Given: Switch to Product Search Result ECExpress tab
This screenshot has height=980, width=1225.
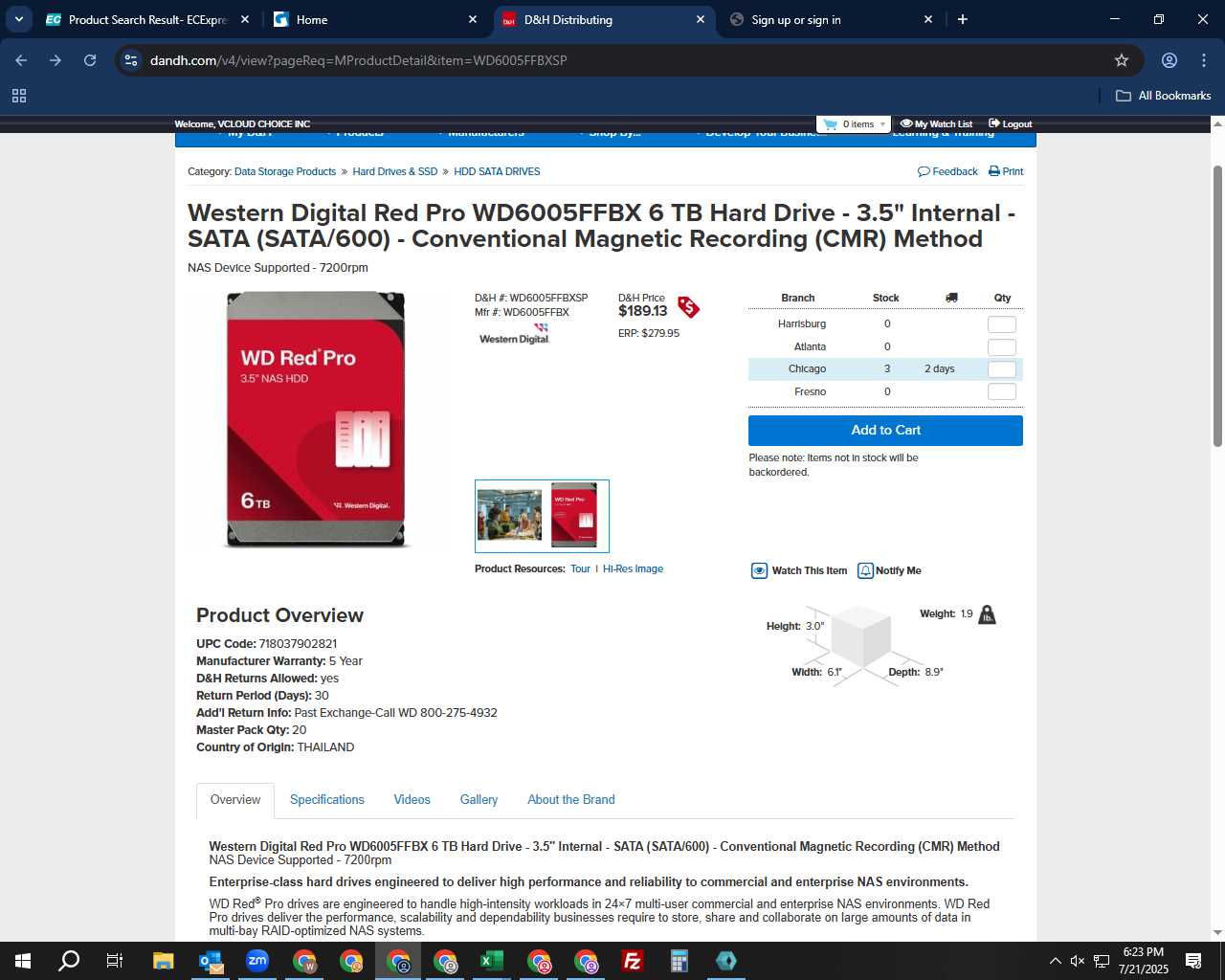Looking at the screenshot, I should [x=148, y=19].
